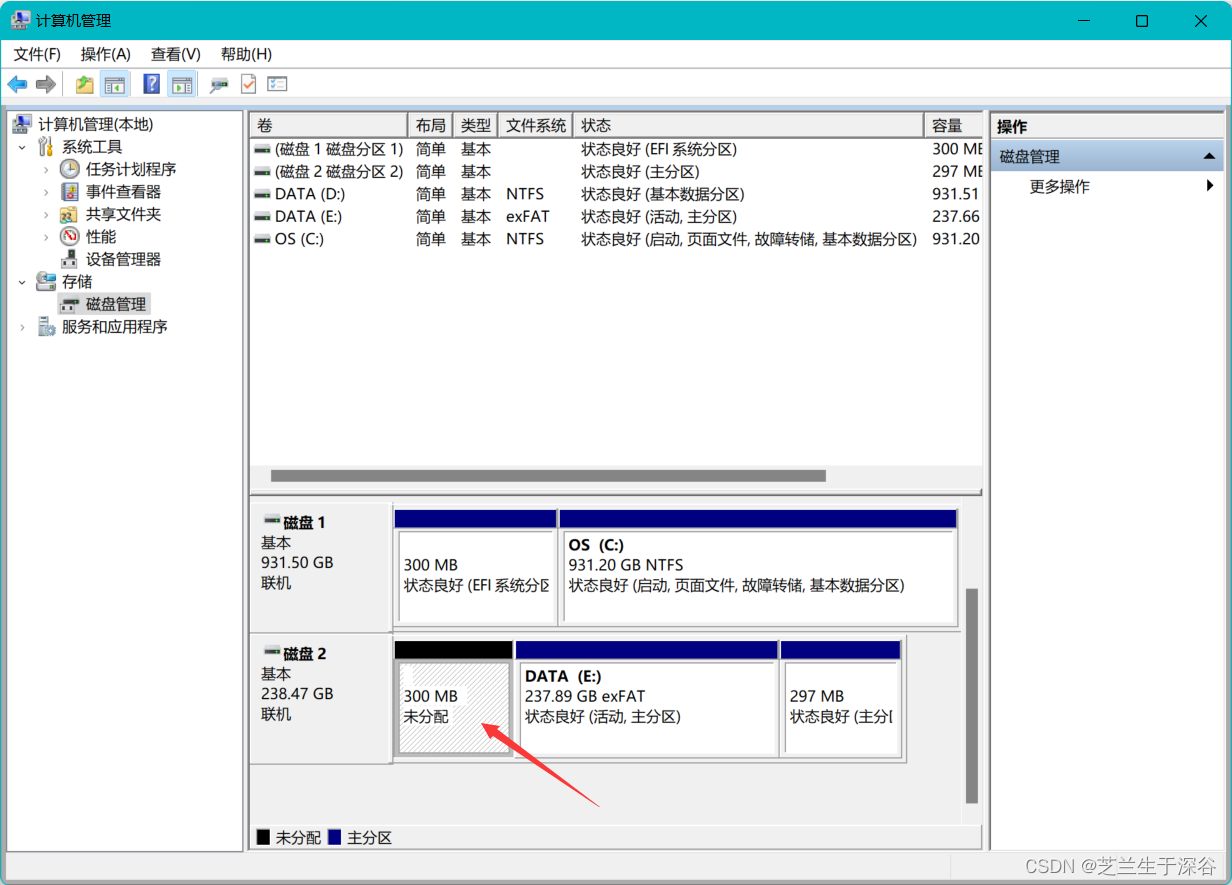Viewport: 1232px width, 885px height.
Task: Click the checkmark document toolbar icon
Action: (x=248, y=84)
